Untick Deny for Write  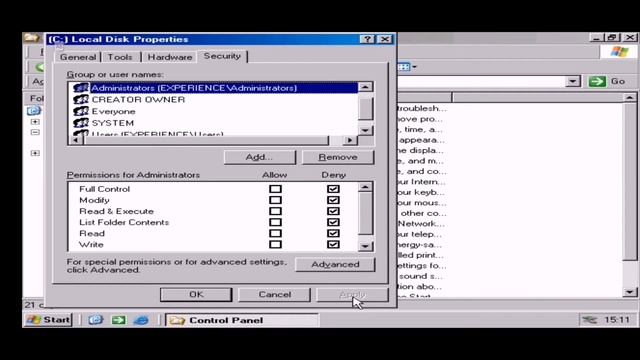point(333,244)
